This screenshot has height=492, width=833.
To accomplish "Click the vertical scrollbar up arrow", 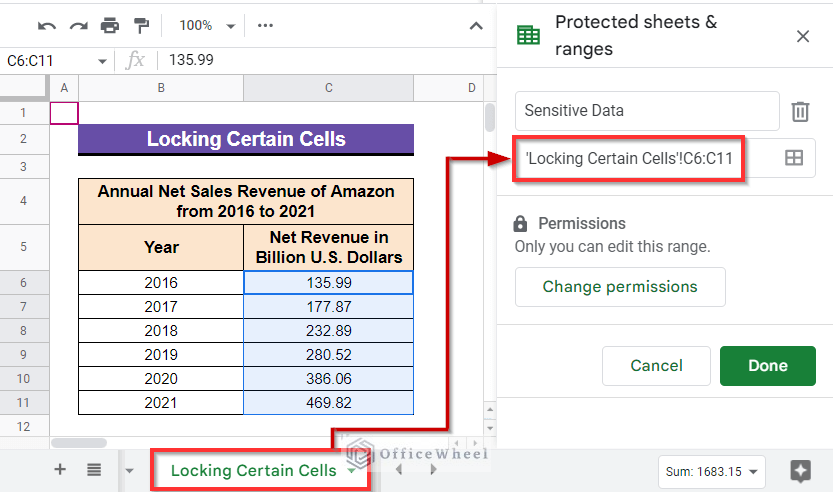I will click(490, 410).
